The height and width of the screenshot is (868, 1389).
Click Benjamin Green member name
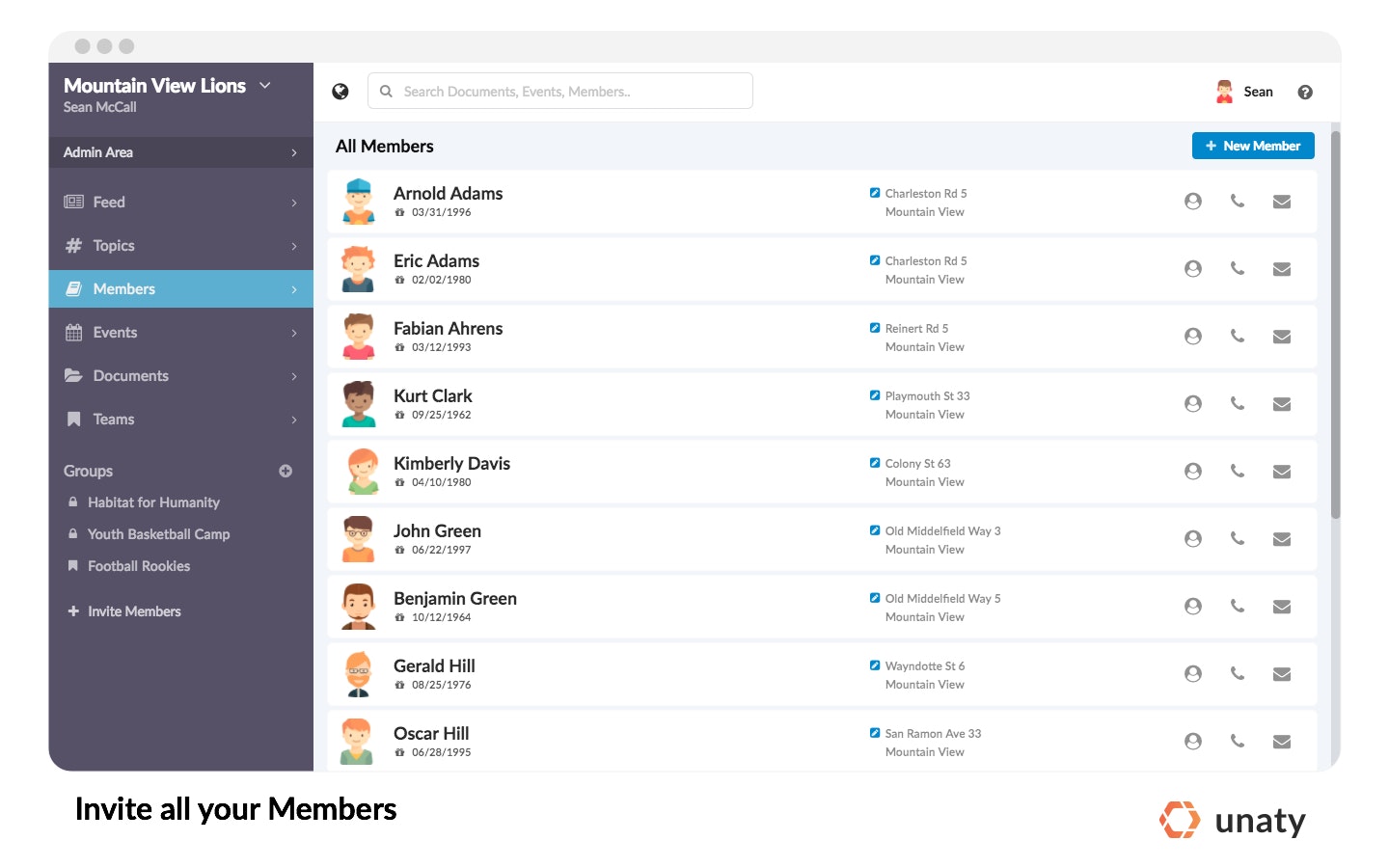(x=455, y=598)
